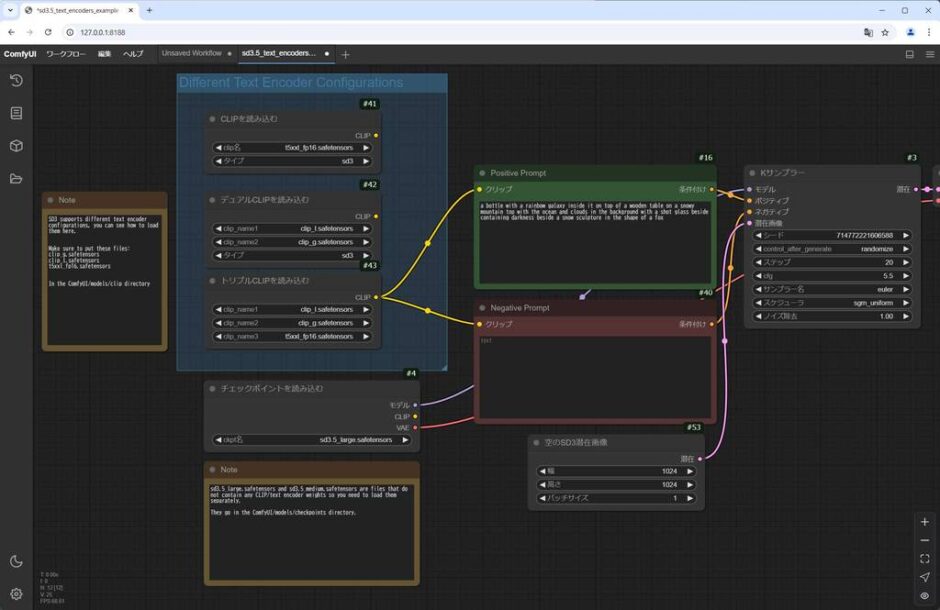The image size is (940, 610).
Task: Click Negative Prompt text area
Action: (x=595, y=377)
